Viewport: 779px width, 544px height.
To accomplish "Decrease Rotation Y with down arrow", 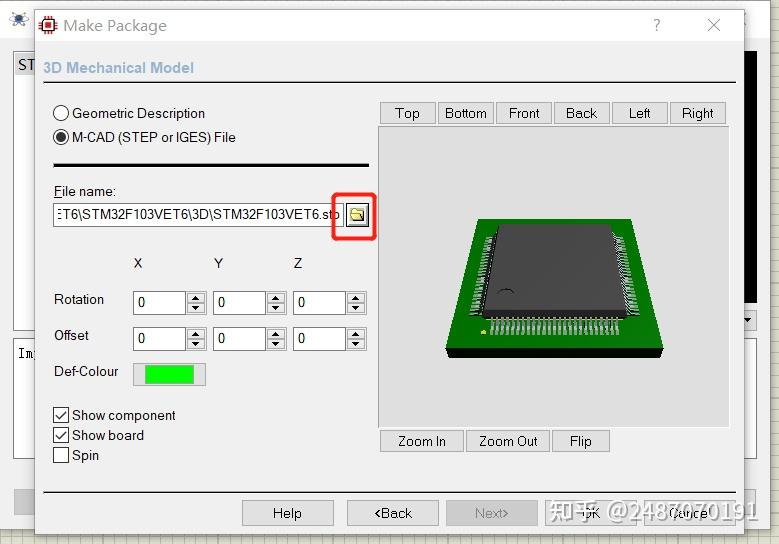I will [276, 308].
